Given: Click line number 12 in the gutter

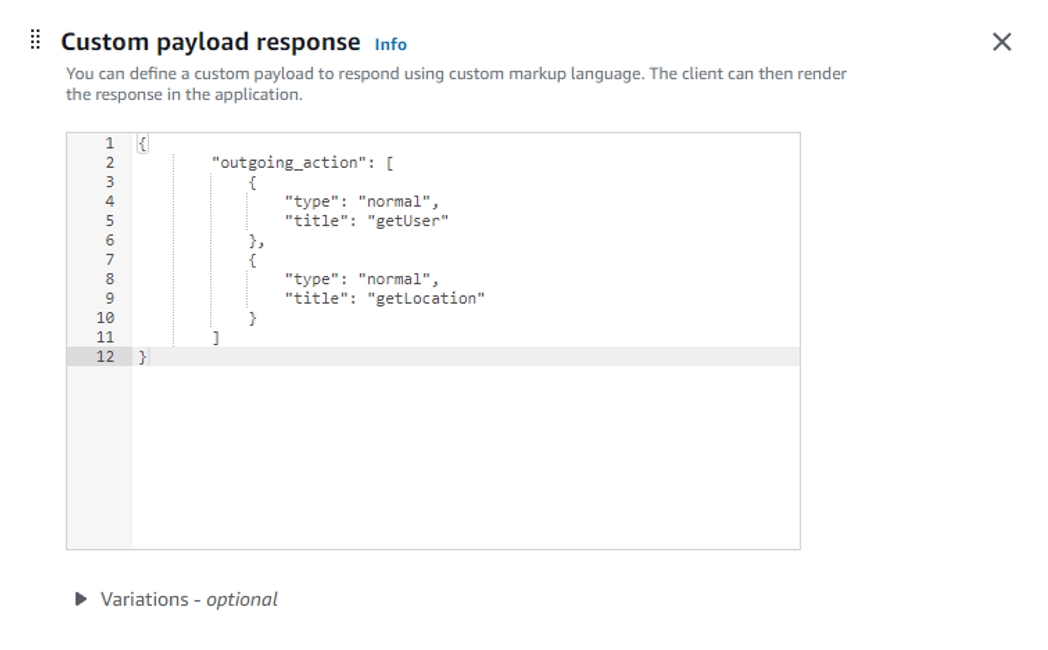Looking at the screenshot, I should (x=105, y=357).
